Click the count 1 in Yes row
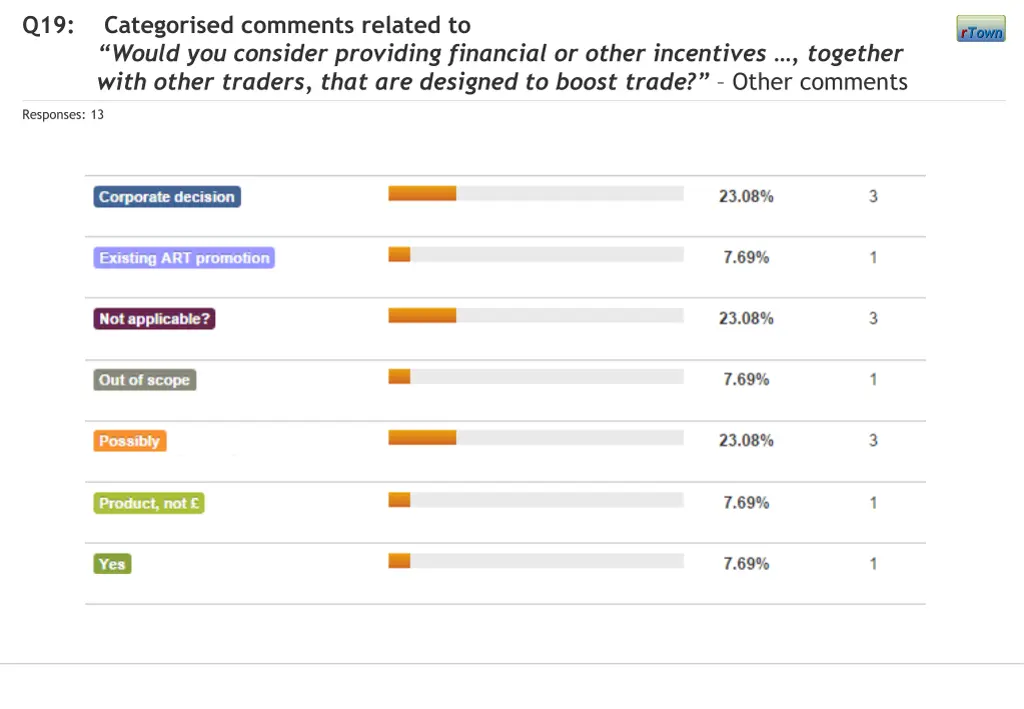Screen dimensions: 1024x709 coord(873,564)
